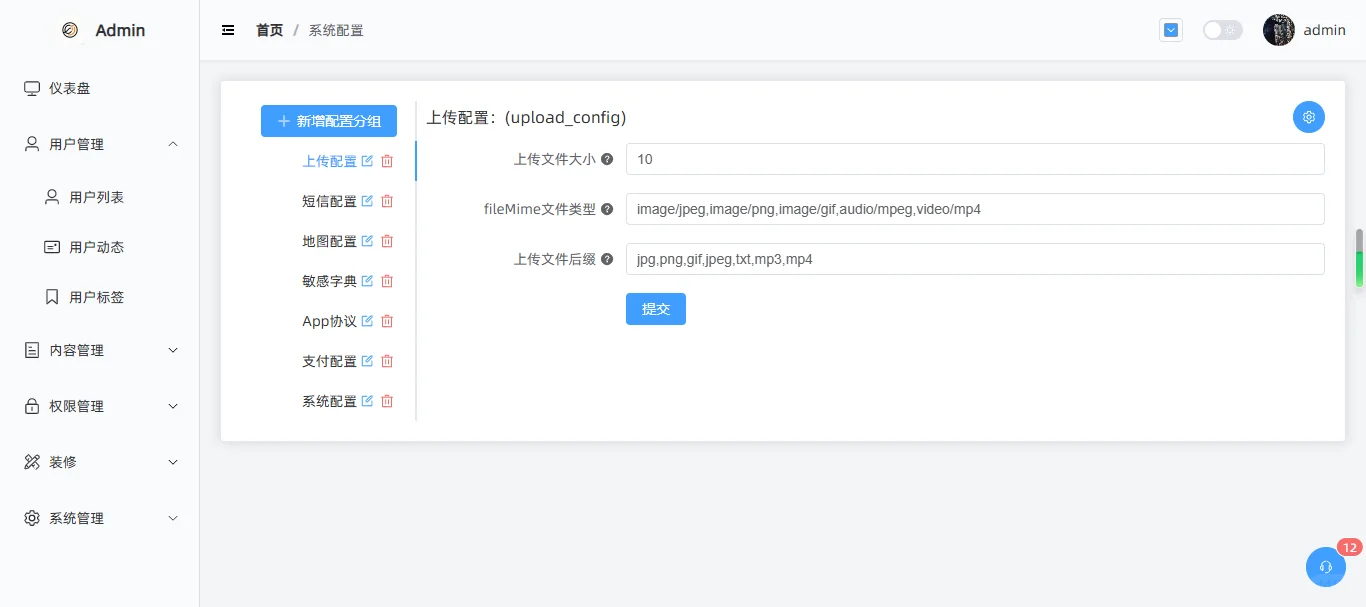This screenshot has height=607, width=1366.
Task: Open the customer service icon at bottom right
Action: click(1325, 567)
